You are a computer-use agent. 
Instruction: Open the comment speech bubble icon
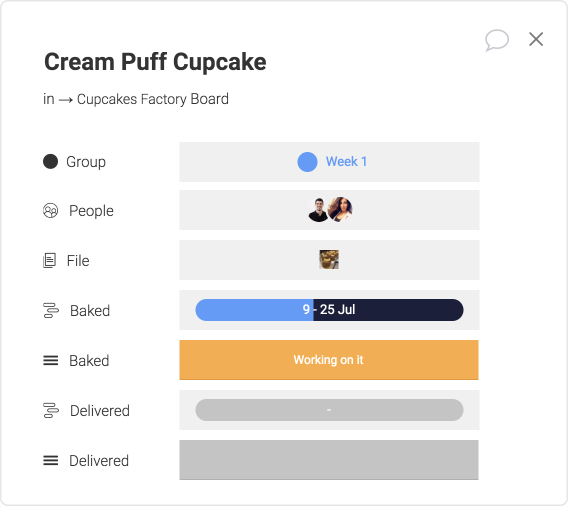click(x=497, y=40)
